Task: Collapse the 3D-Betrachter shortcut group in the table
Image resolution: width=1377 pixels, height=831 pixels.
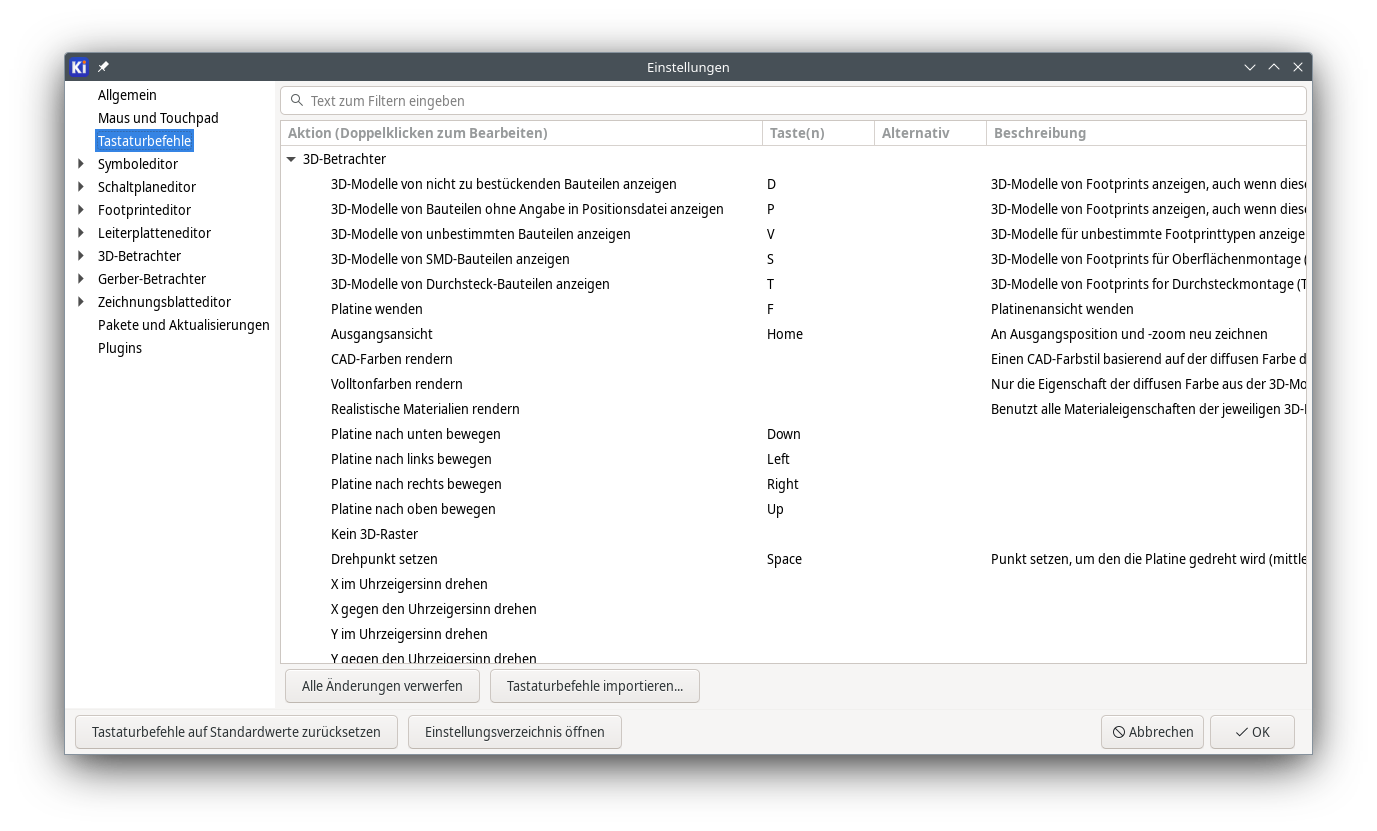Action: (291, 158)
